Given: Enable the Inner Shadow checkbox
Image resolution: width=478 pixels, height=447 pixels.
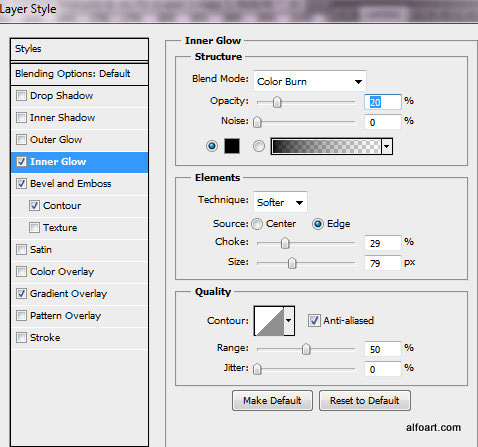Looking at the screenshot, I should 21,118.
